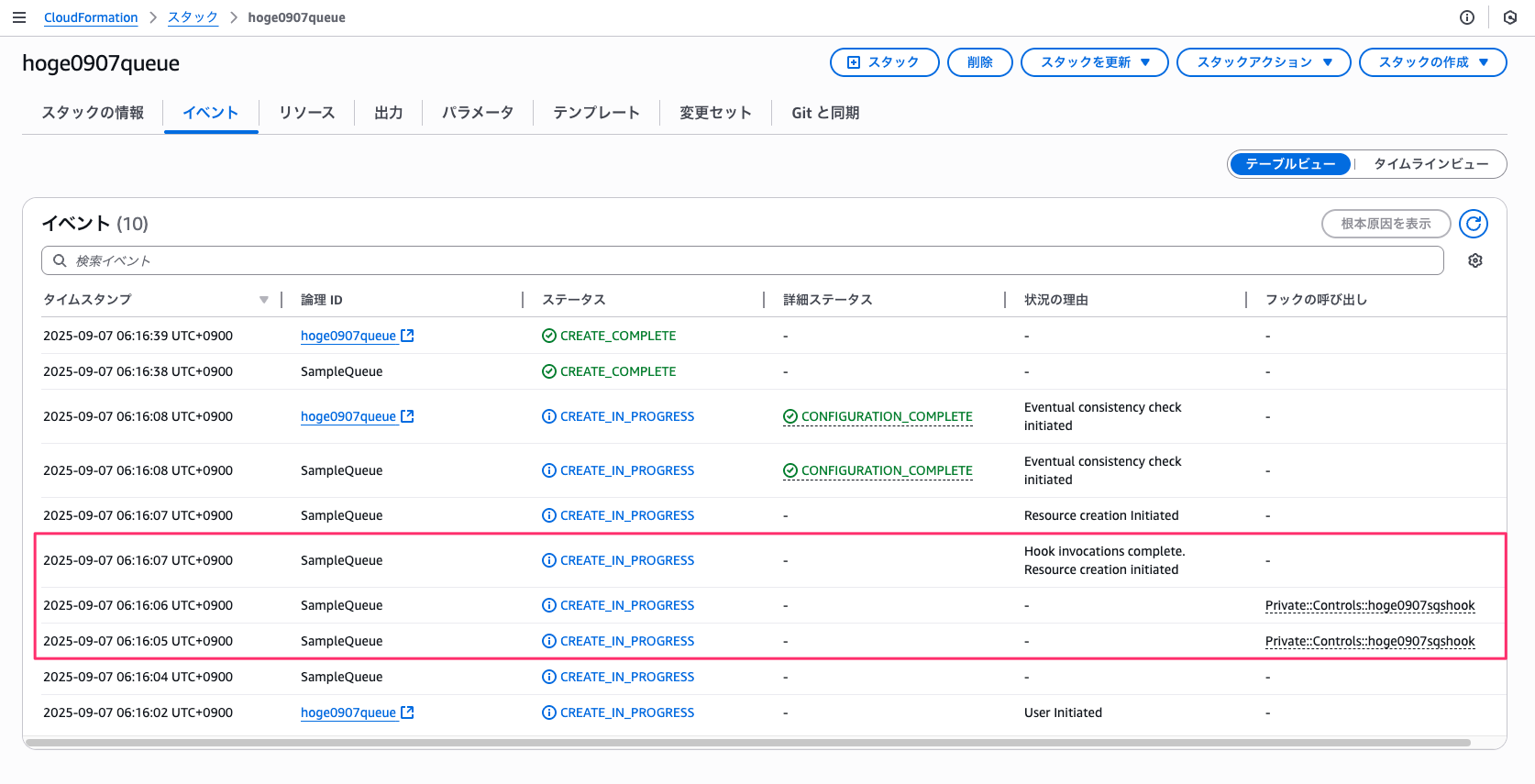Click the info icon of the 06:16:02 CREATE_IN_PROGRESS
This screenshot has width=1535, height=784.
tap(549, 712)
